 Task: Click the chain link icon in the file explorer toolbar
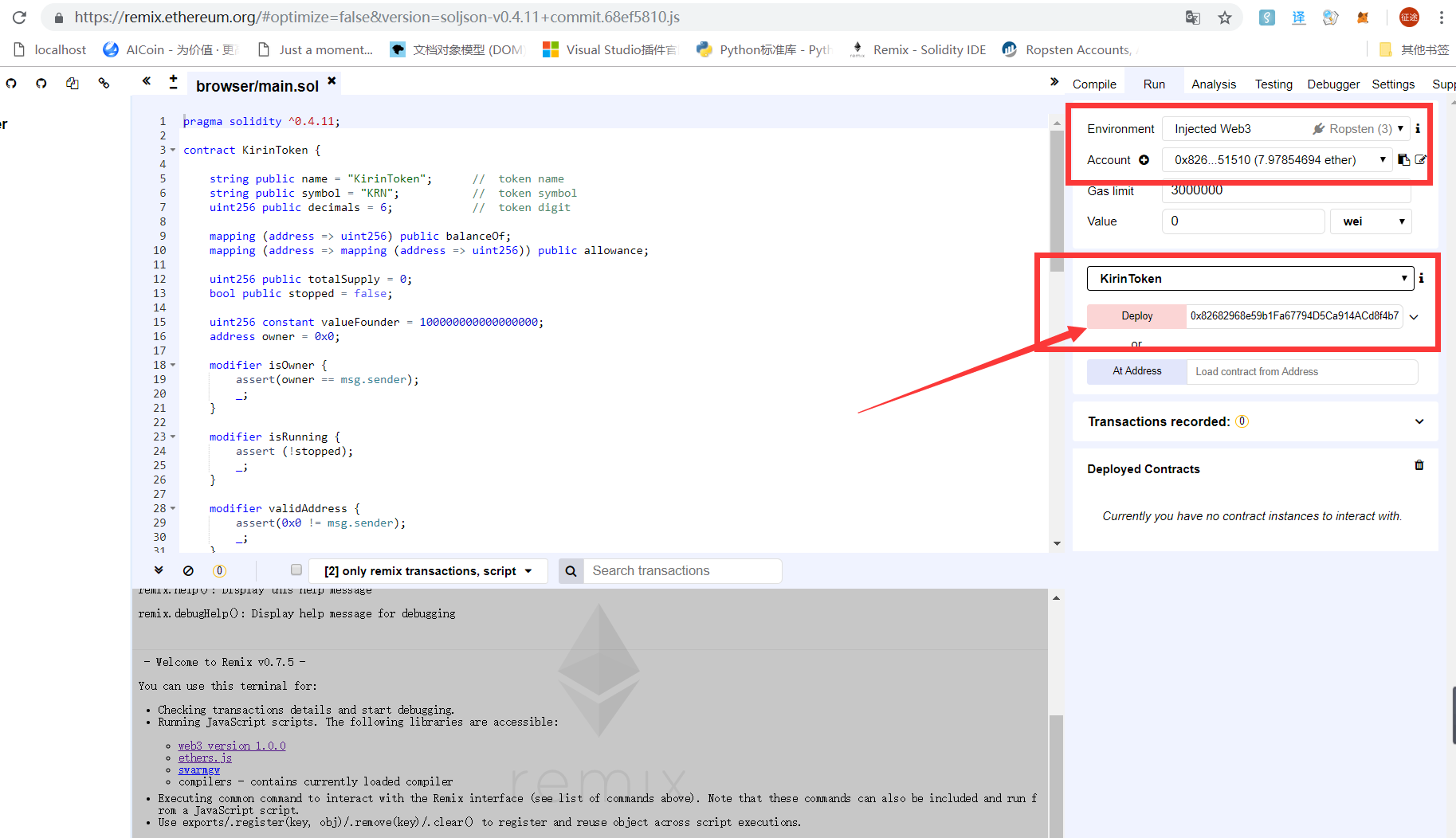[x=104, y=83]
